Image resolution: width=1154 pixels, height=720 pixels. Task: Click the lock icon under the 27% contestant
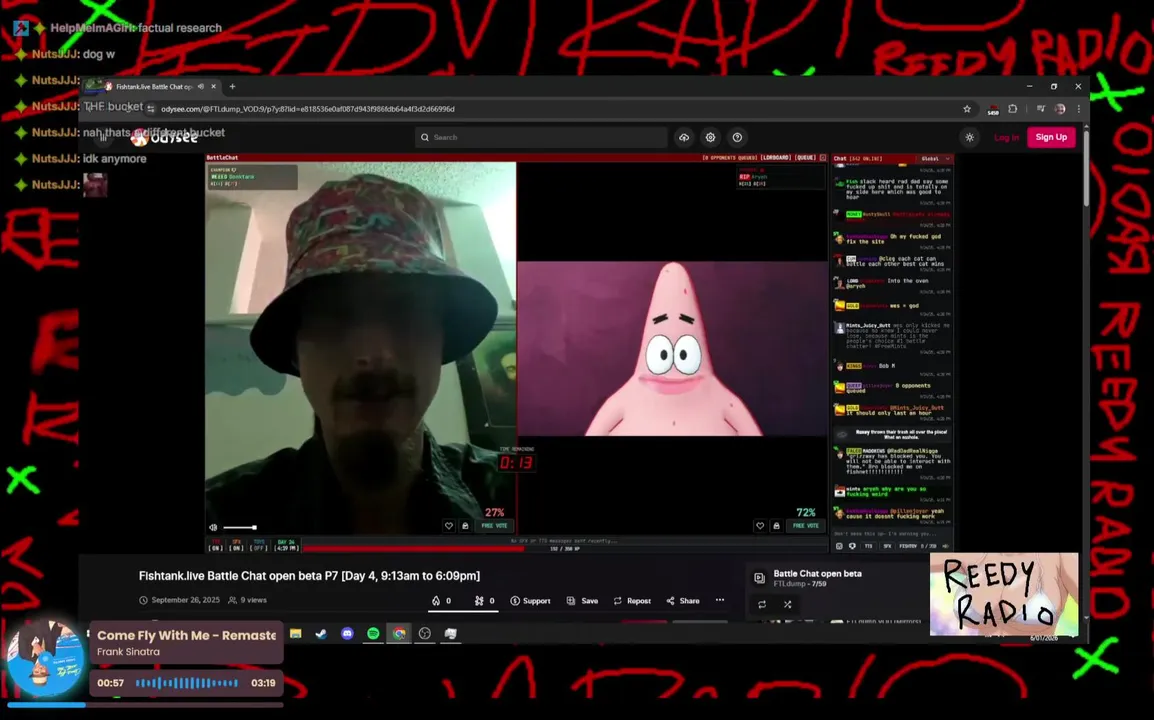pyautogui.click(x=465, y=526)
